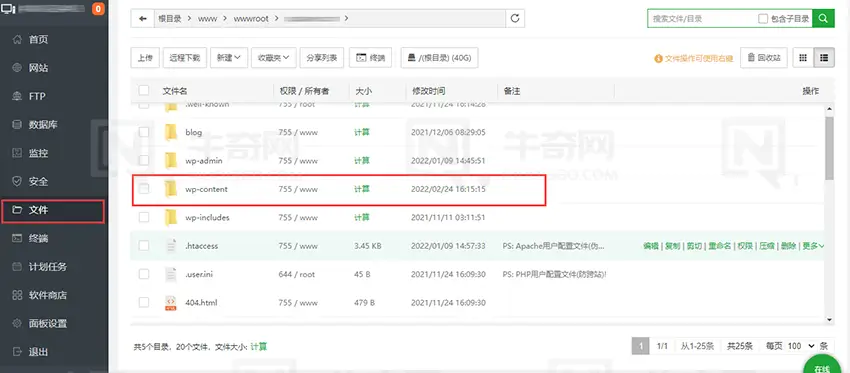This screenshot has height=373, width=850.
Task: Click the wp-content folder icon
Action: click(x=171, y=189)
